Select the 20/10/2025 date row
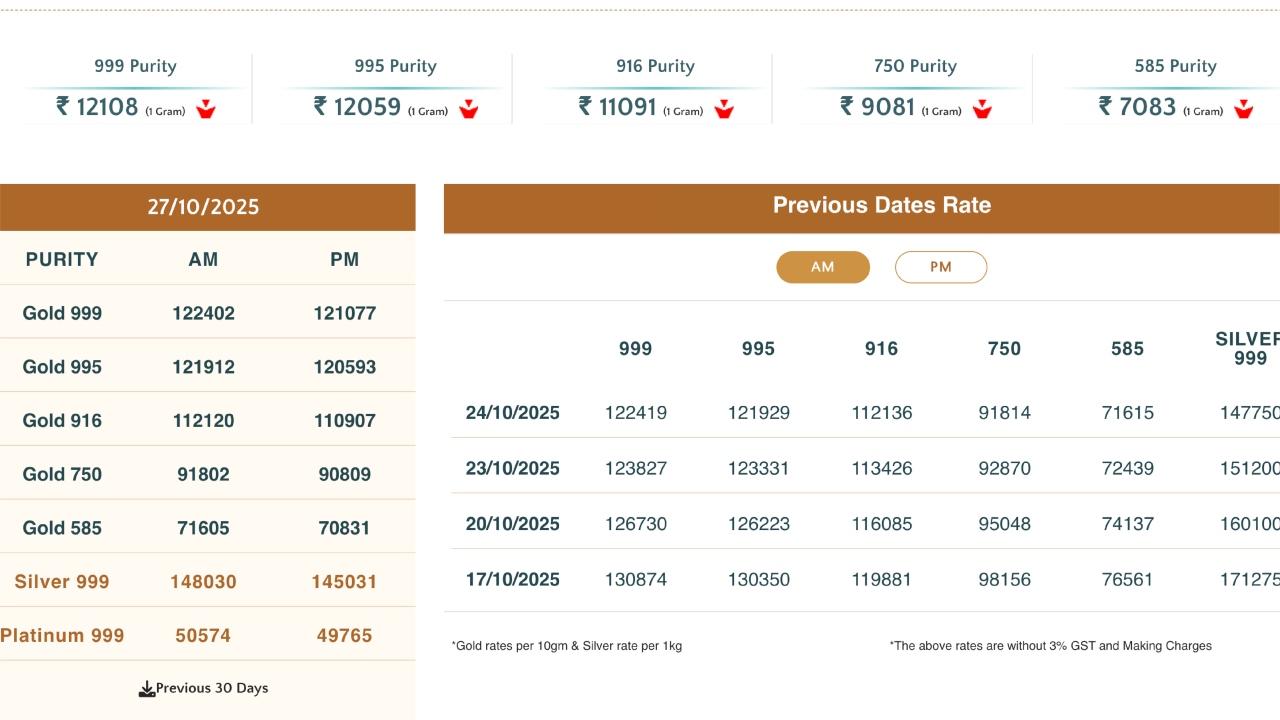Viewport: 1280px width, 720px height. pyautogui.click(x=513, y=524)
